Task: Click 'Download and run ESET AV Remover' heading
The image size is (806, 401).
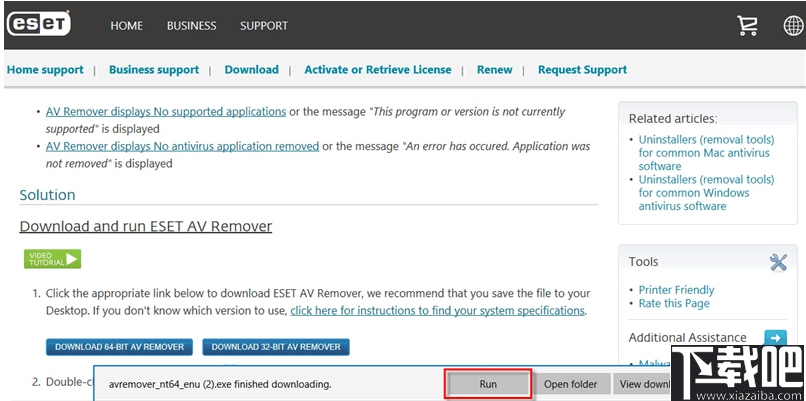Action: coord(145,226)
